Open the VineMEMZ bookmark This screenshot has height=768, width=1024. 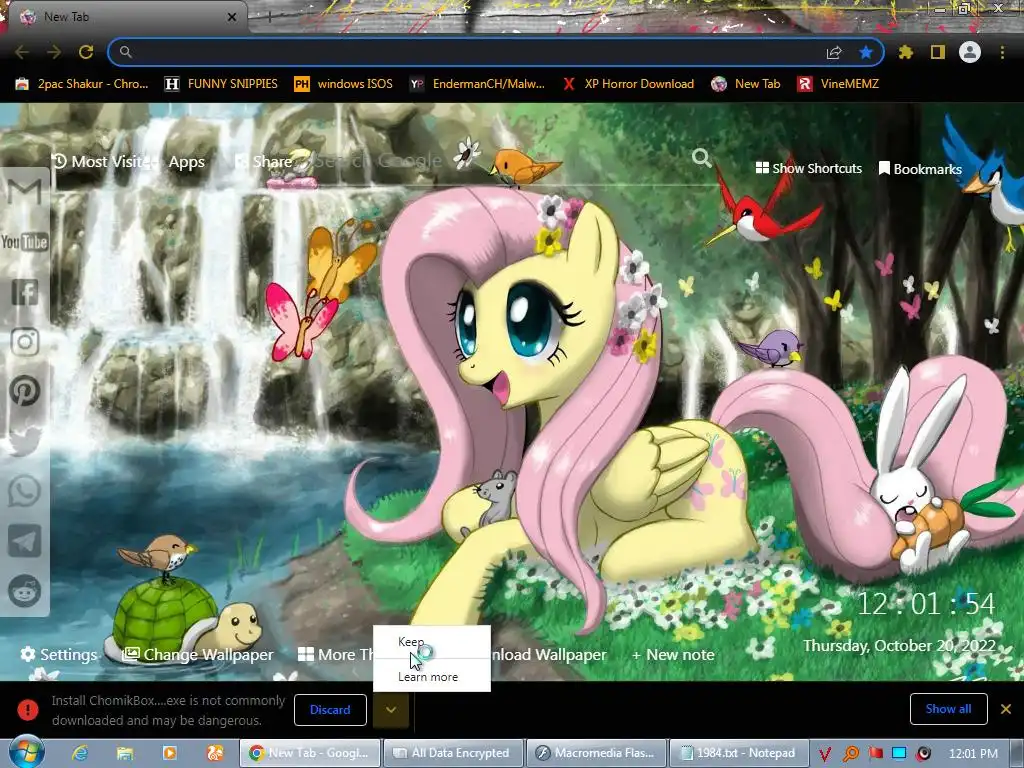(x=838, y=84)
